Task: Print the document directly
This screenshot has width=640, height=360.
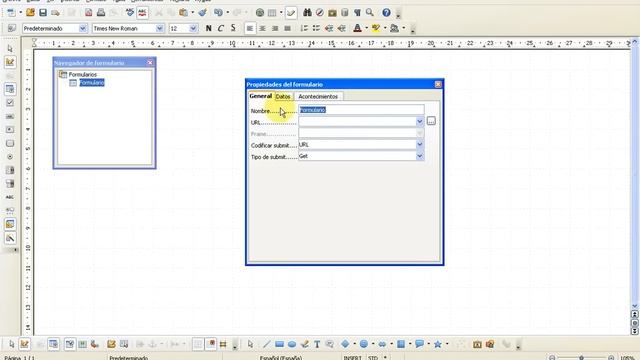Action: coord(101,13)
